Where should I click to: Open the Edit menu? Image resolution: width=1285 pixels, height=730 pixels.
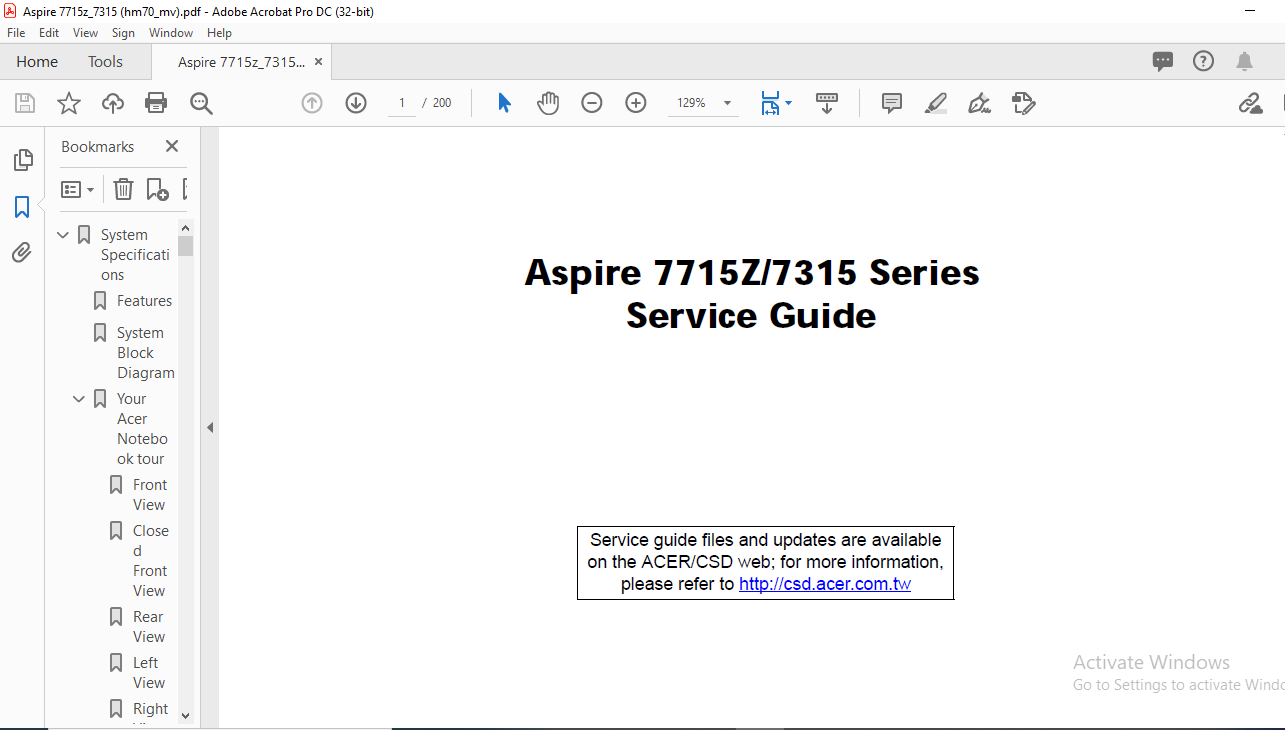[x=49, y=33]
